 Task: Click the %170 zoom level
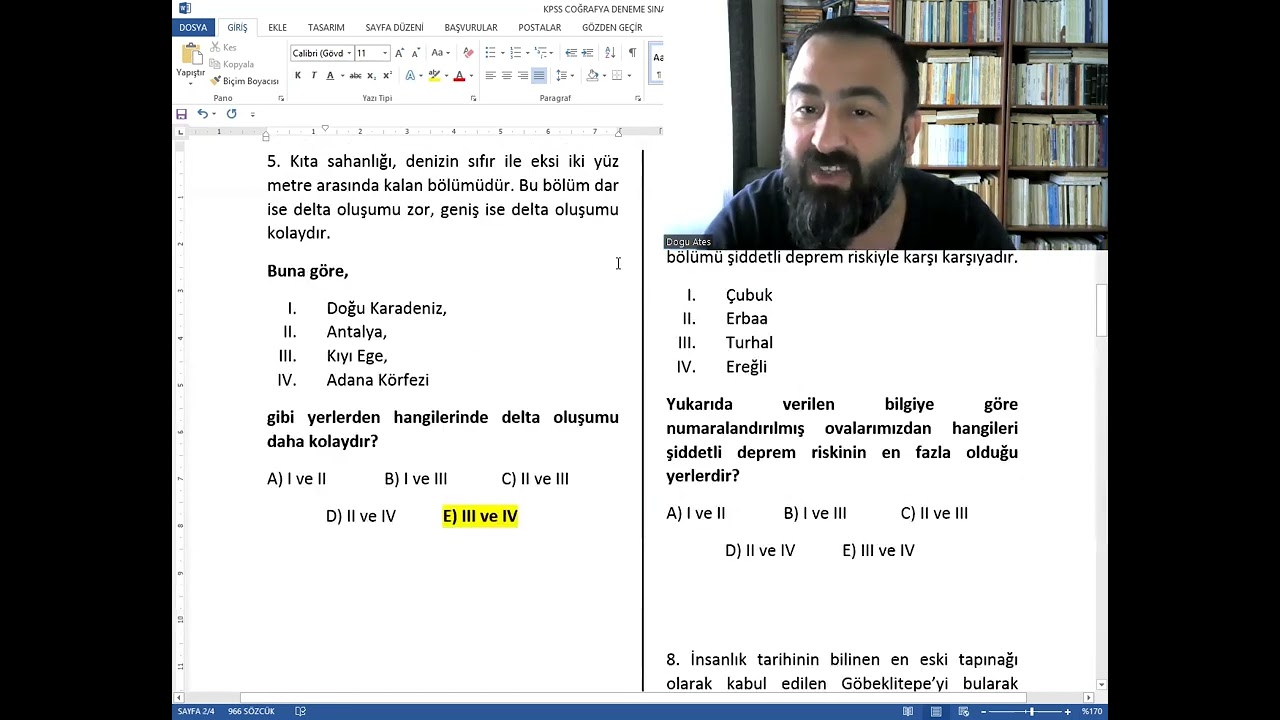pos(1091,711)
